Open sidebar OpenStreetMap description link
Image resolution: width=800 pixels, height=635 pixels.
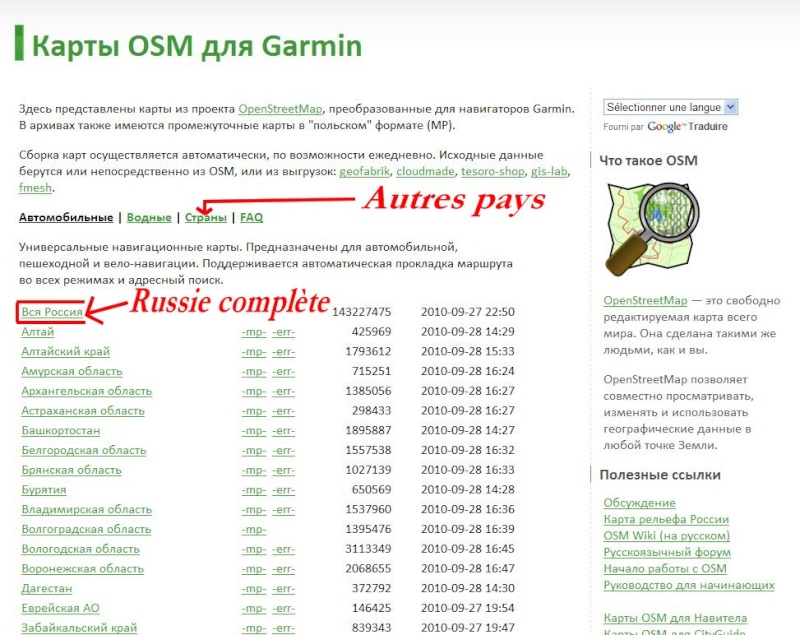(x=645, y=300)
